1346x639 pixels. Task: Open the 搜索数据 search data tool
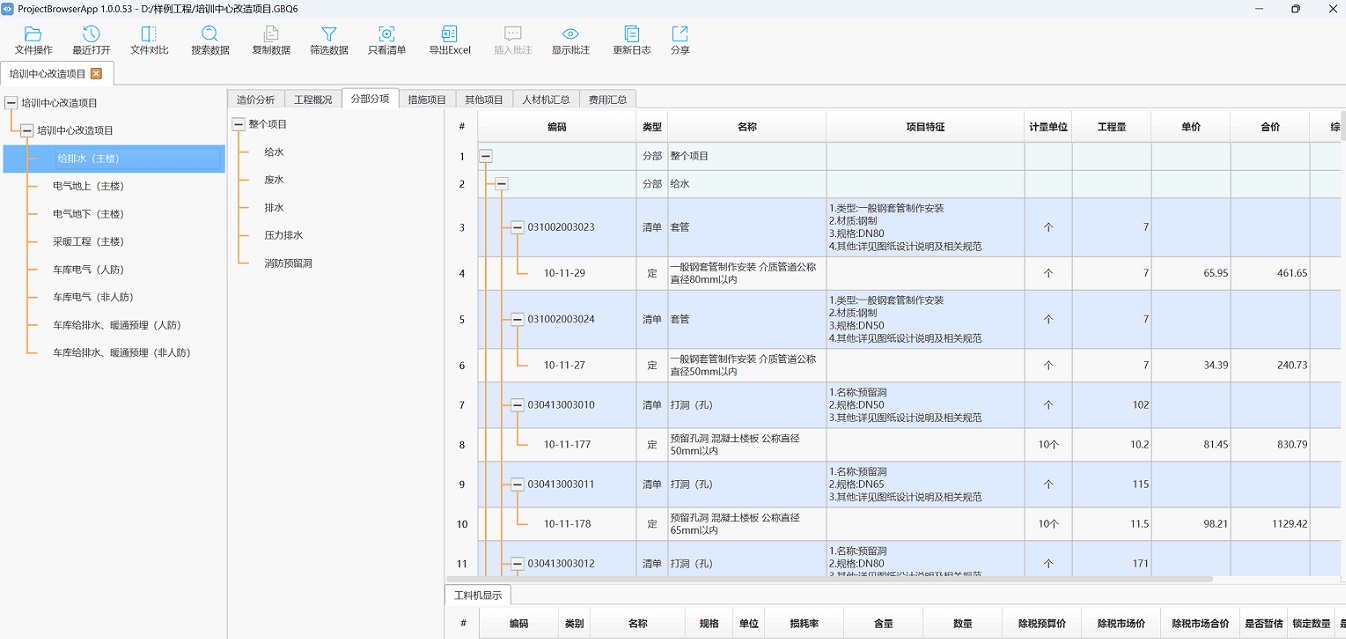pyautogui.click(x=210, y=40)
